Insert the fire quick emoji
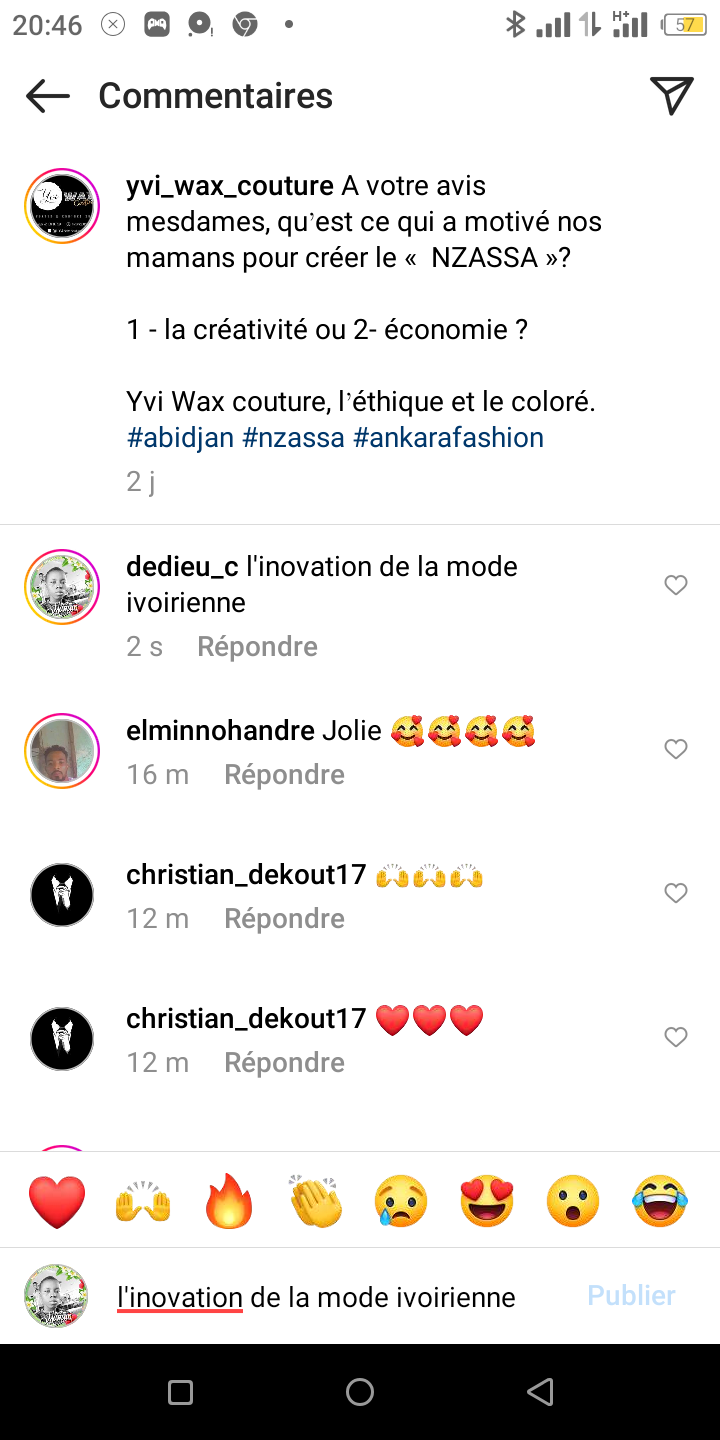Screen dimensions: 720x1440 click(x=229, y=1201)
